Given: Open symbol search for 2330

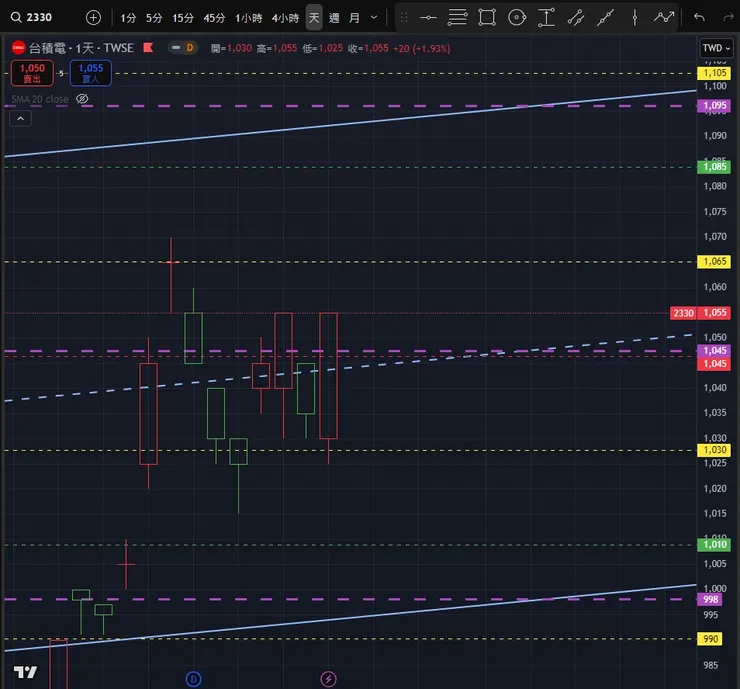Looking at the screenshot, I should [31, 17].
